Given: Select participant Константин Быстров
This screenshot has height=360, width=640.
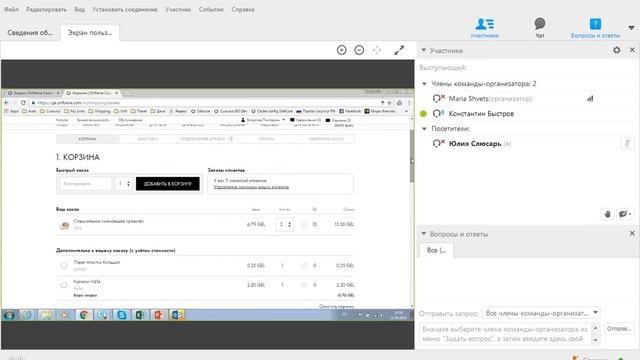Looking at the screenshot, I should 481,113.
